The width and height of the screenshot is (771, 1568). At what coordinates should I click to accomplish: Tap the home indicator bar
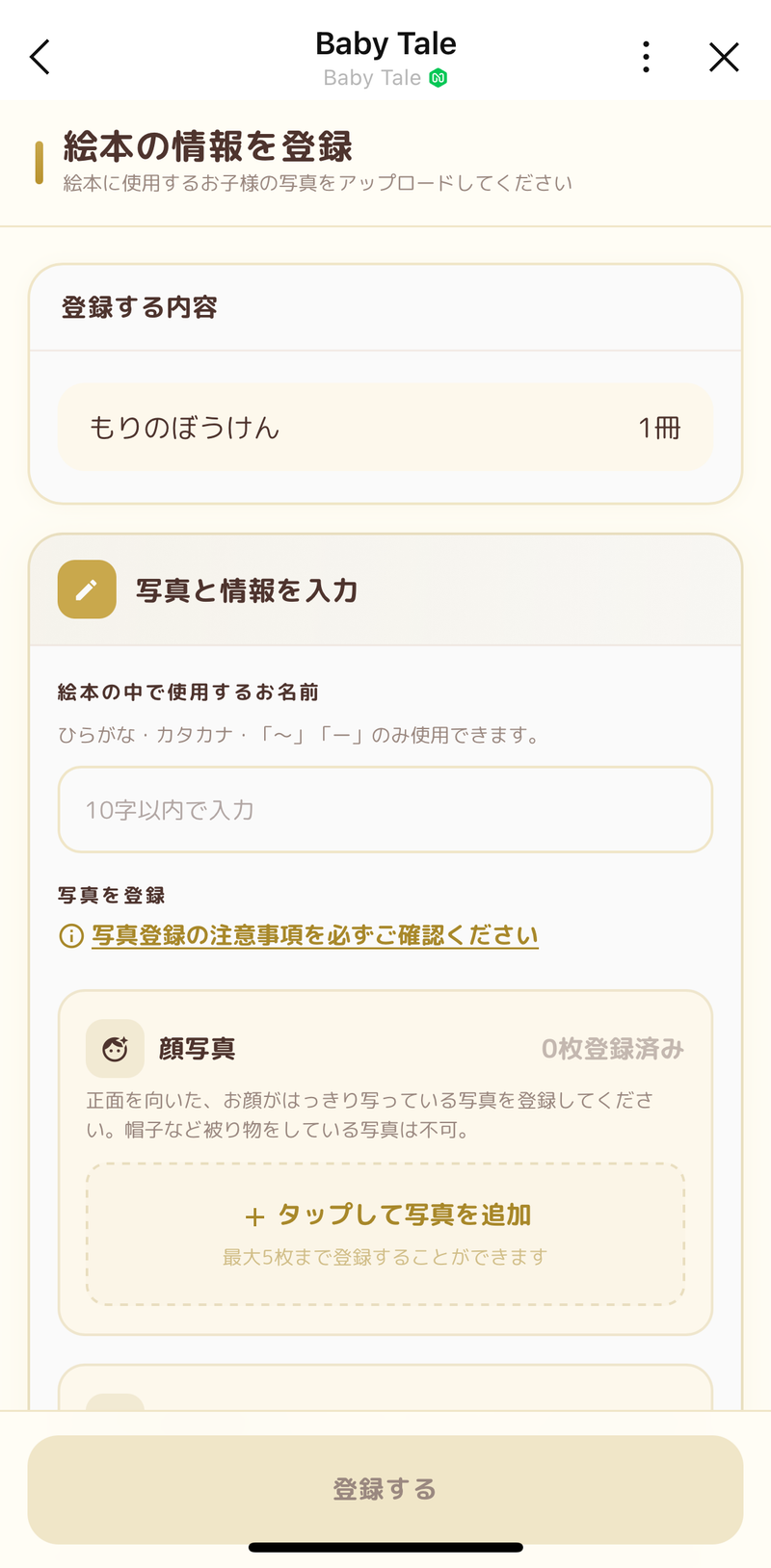point(385,1548)
